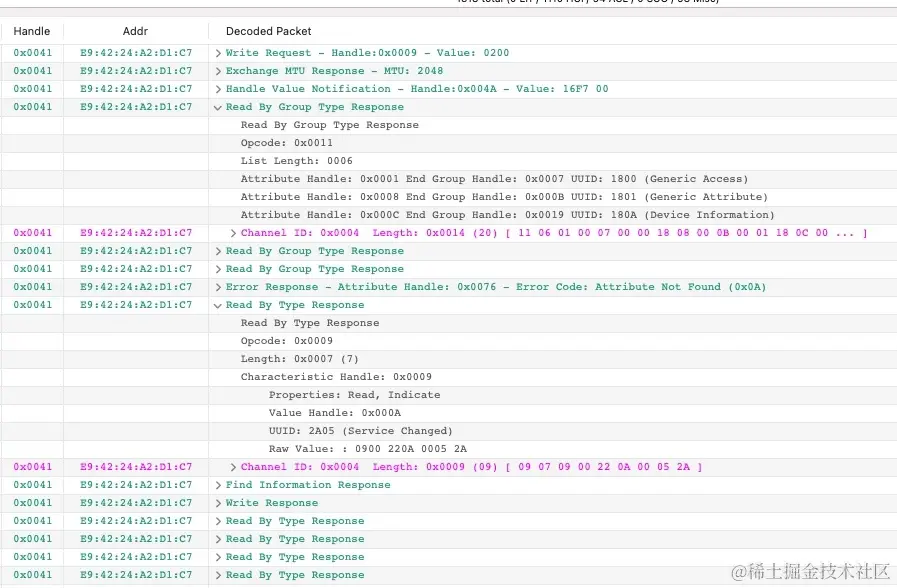Select 'Properties: Read, Indicate' line

[354, 395]
